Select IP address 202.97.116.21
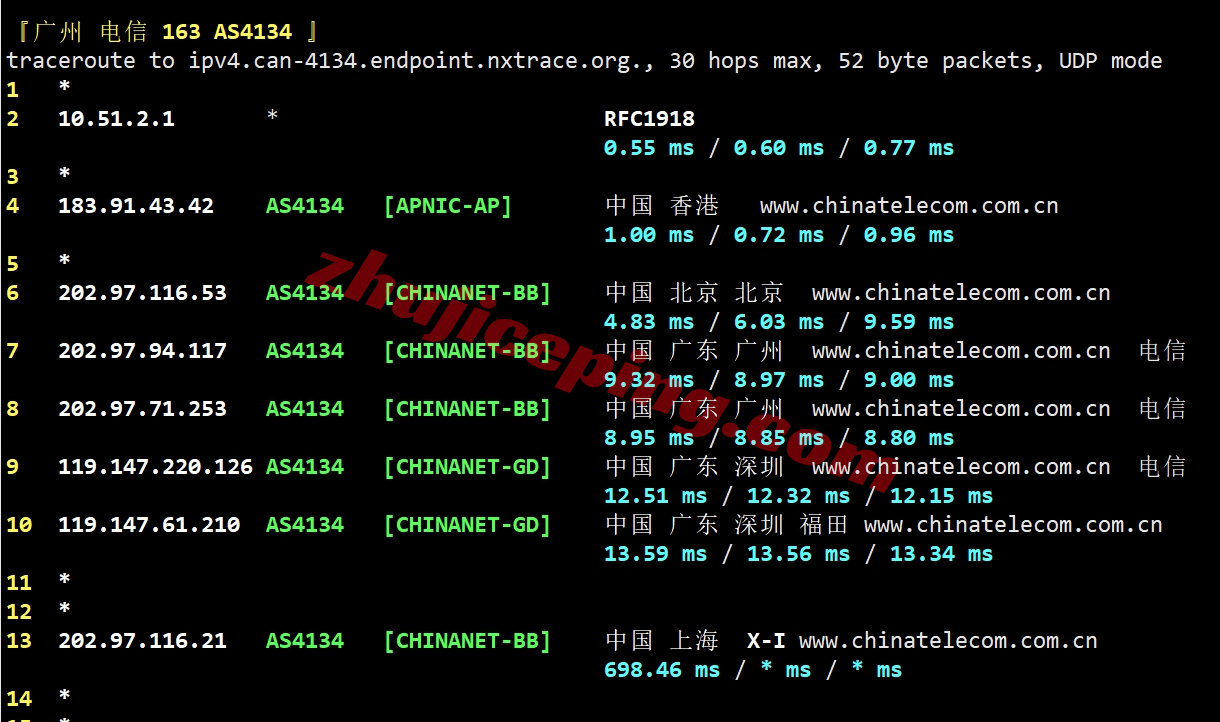This screenshot has height=722, width=1220. pos(142,641)
